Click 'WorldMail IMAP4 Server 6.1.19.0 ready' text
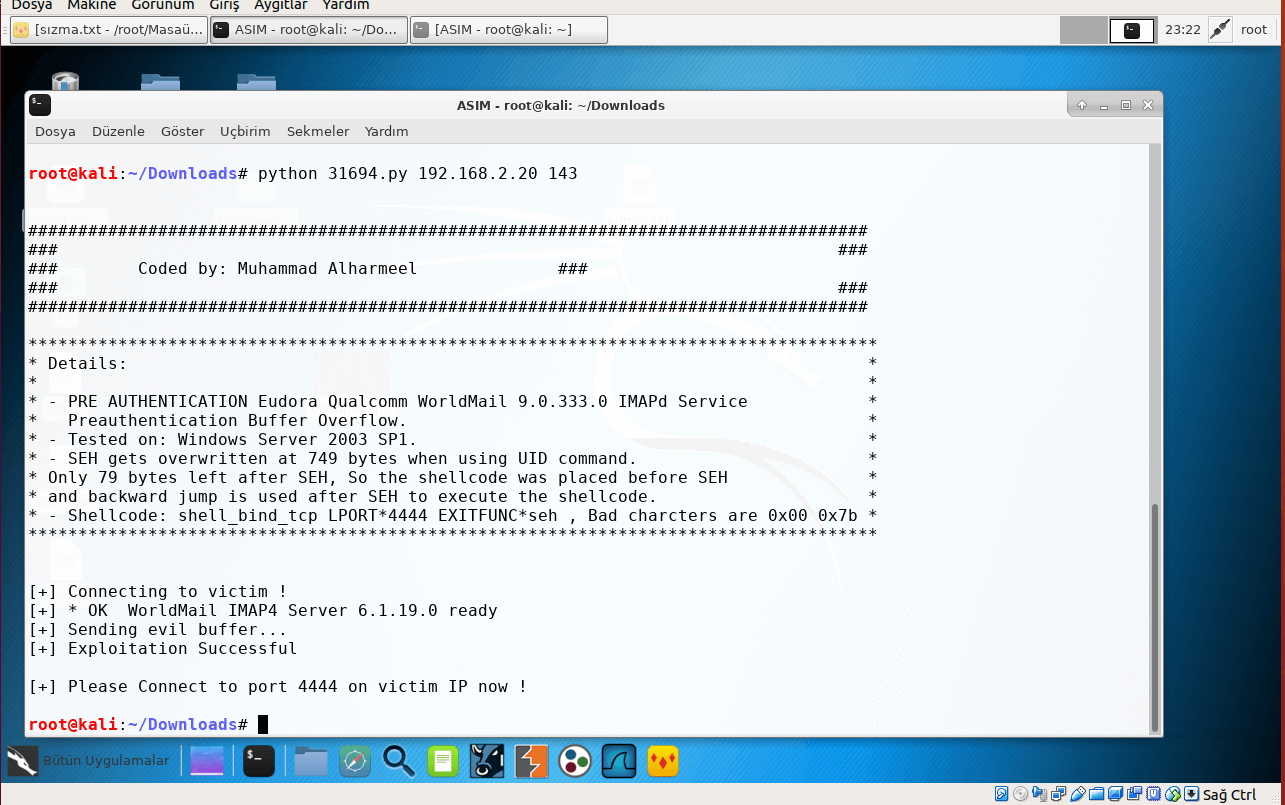1285x805 pixels. [x=312, y=611]
